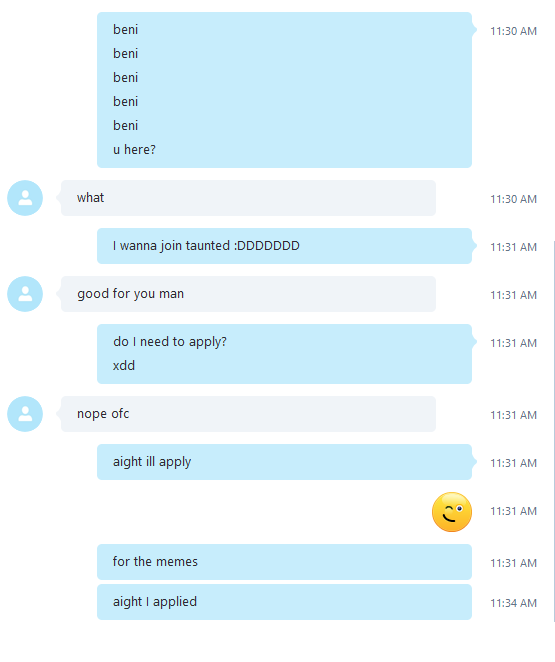Viewport: 555px width, 662px height.
Task: Select the "do I need to apply?" bubble
Action: [284, 354]
